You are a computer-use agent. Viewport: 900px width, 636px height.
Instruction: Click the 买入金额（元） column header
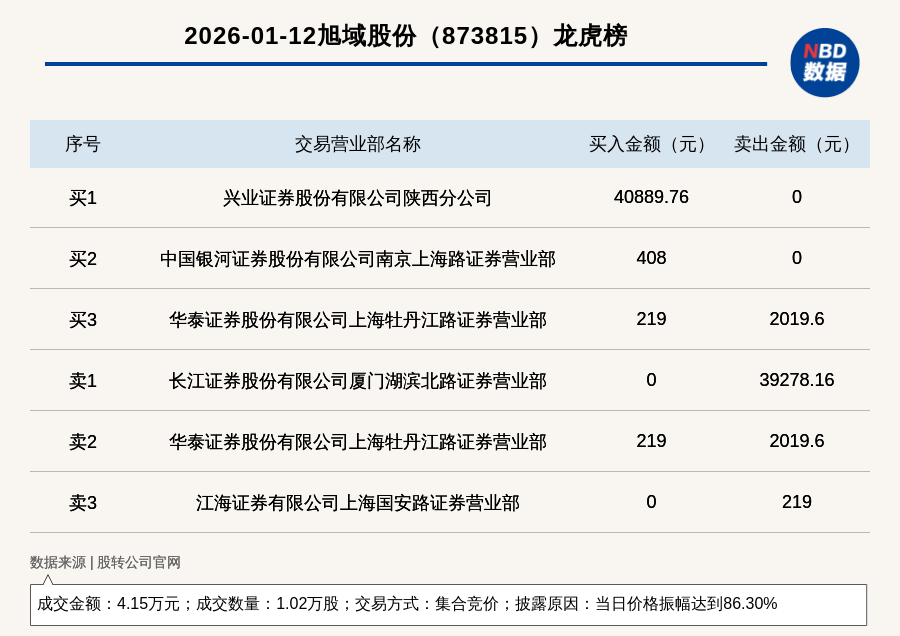[x=650, y=144]
